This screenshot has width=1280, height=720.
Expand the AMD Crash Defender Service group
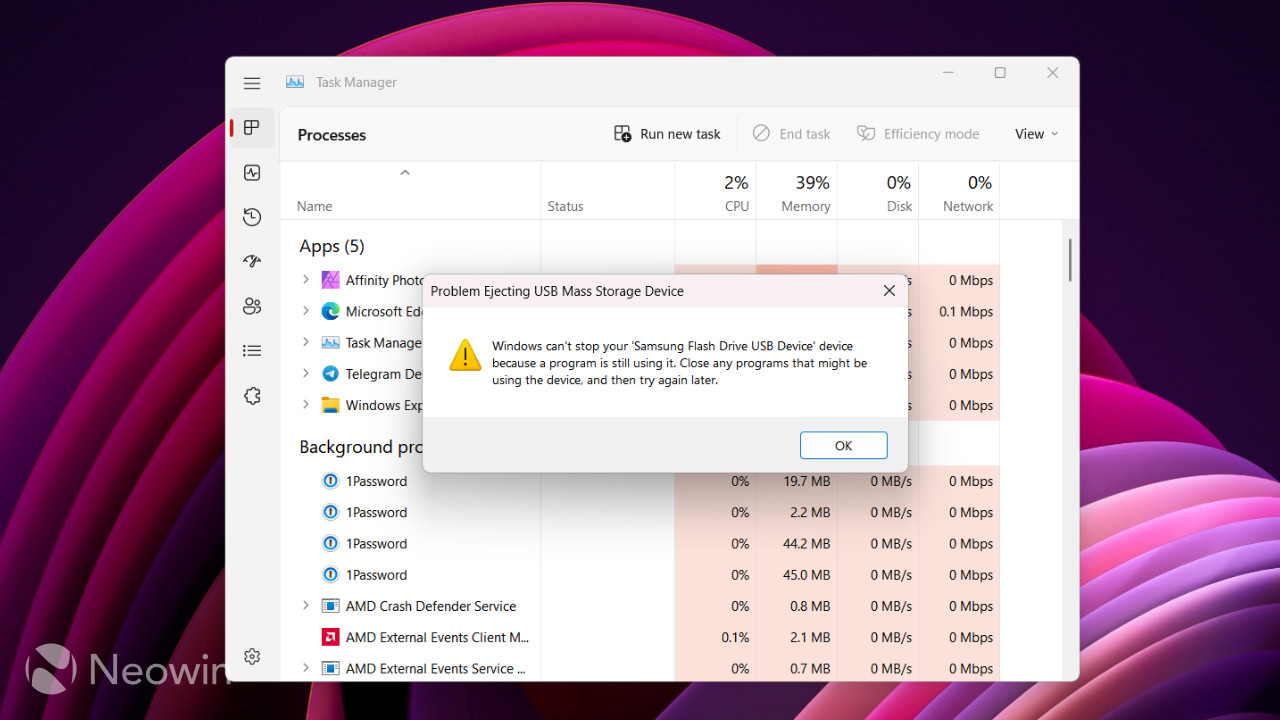tap(306, 606)
